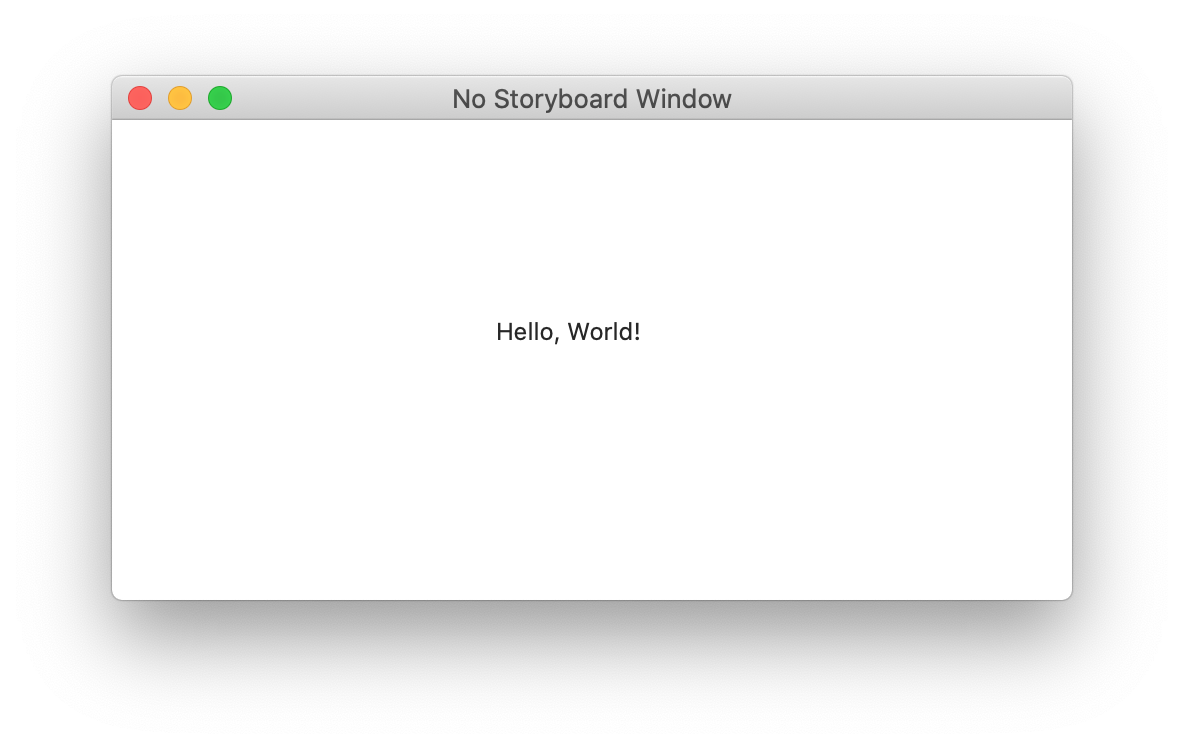
Task: Close the No Storyboard Window
Action: (x=140, y=98)
